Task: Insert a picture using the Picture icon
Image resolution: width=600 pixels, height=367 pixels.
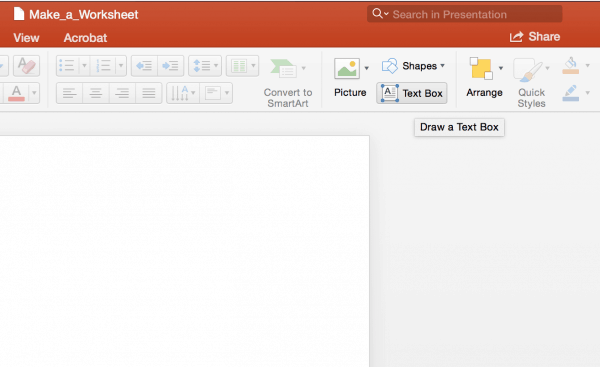Action: (347, 69)
